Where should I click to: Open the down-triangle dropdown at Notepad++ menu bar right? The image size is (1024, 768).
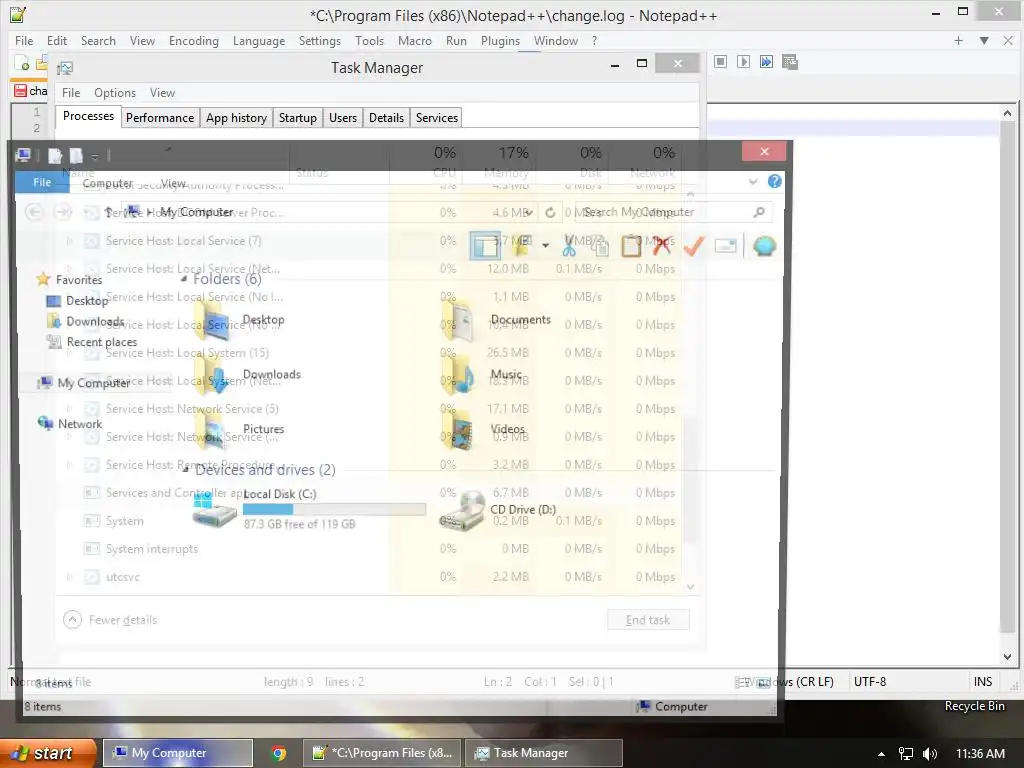[x=984, y=40]
